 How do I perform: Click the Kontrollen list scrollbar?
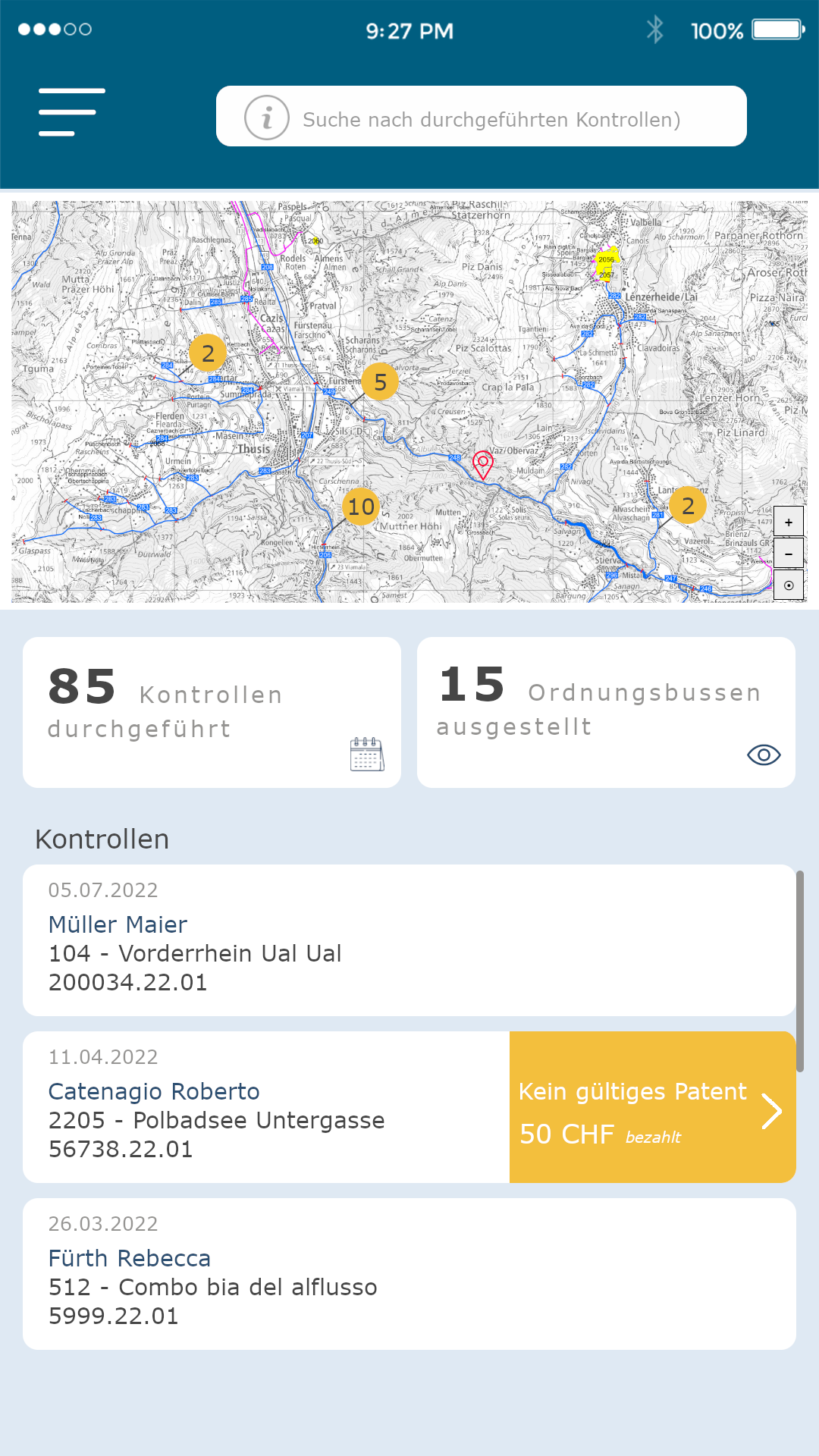tap(800, 971)
